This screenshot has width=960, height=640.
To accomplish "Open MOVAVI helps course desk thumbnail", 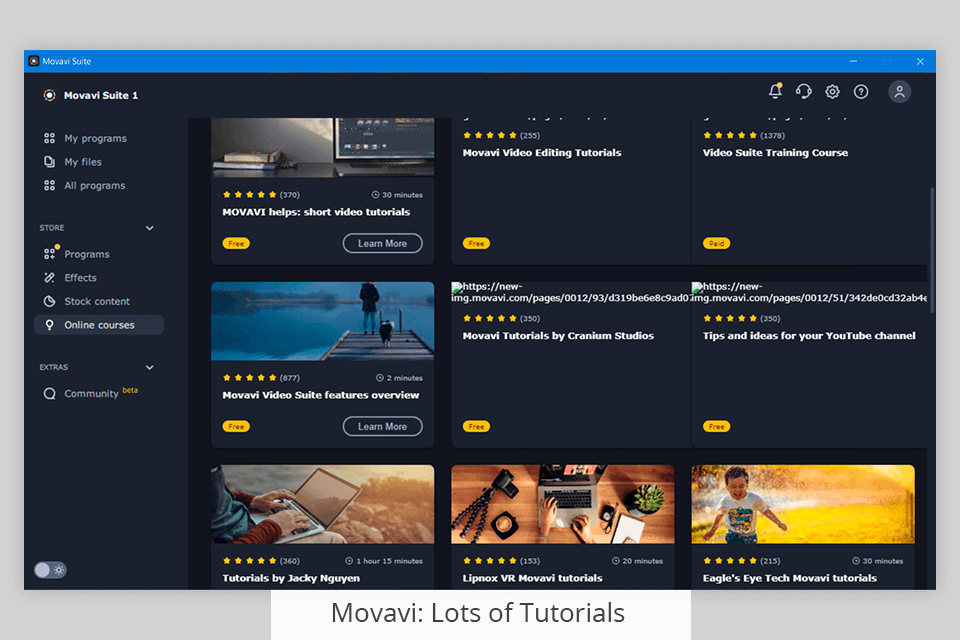I will (323, 148).
